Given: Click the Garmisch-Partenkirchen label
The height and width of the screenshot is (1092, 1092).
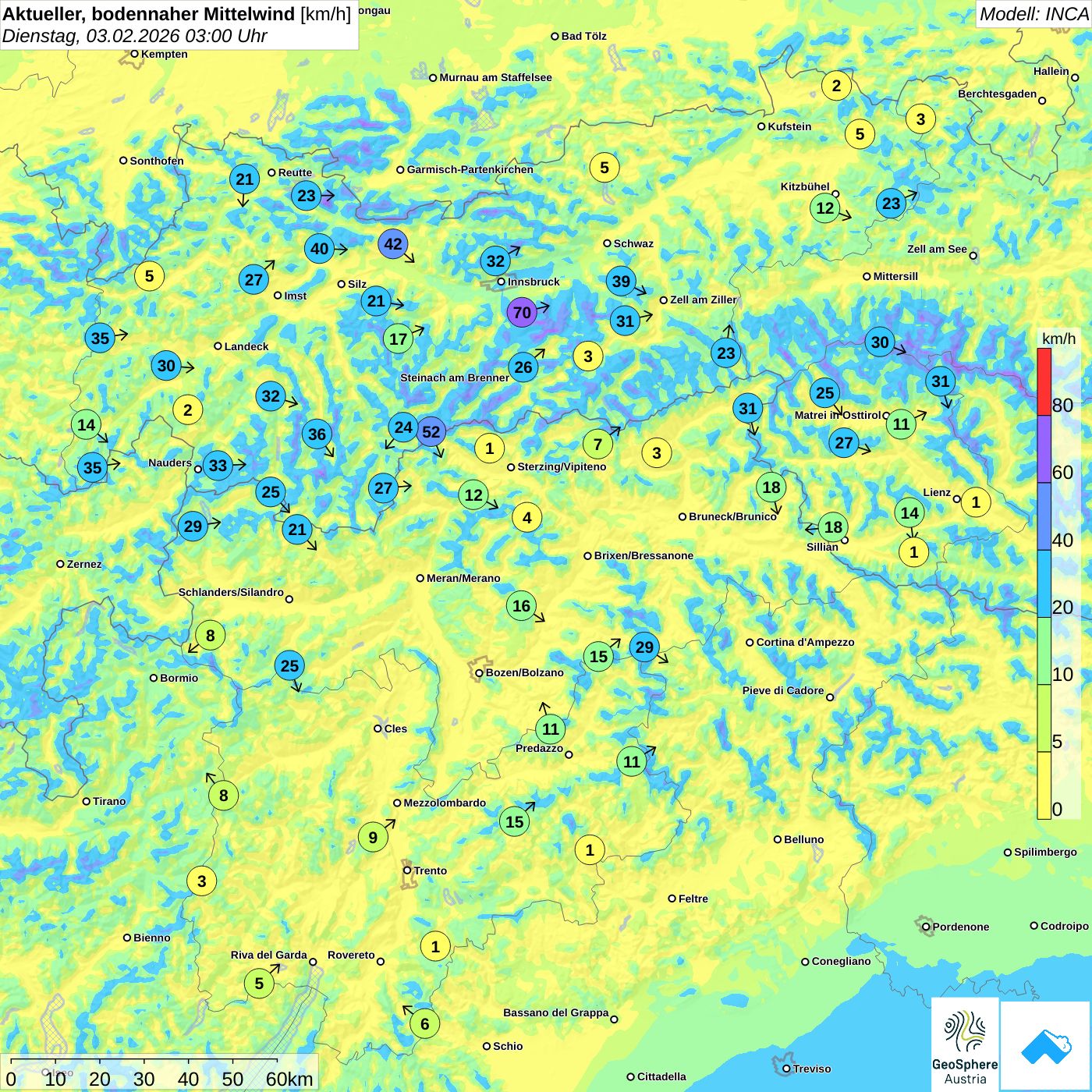Looking at the screenshot, I should coord(470,169).
